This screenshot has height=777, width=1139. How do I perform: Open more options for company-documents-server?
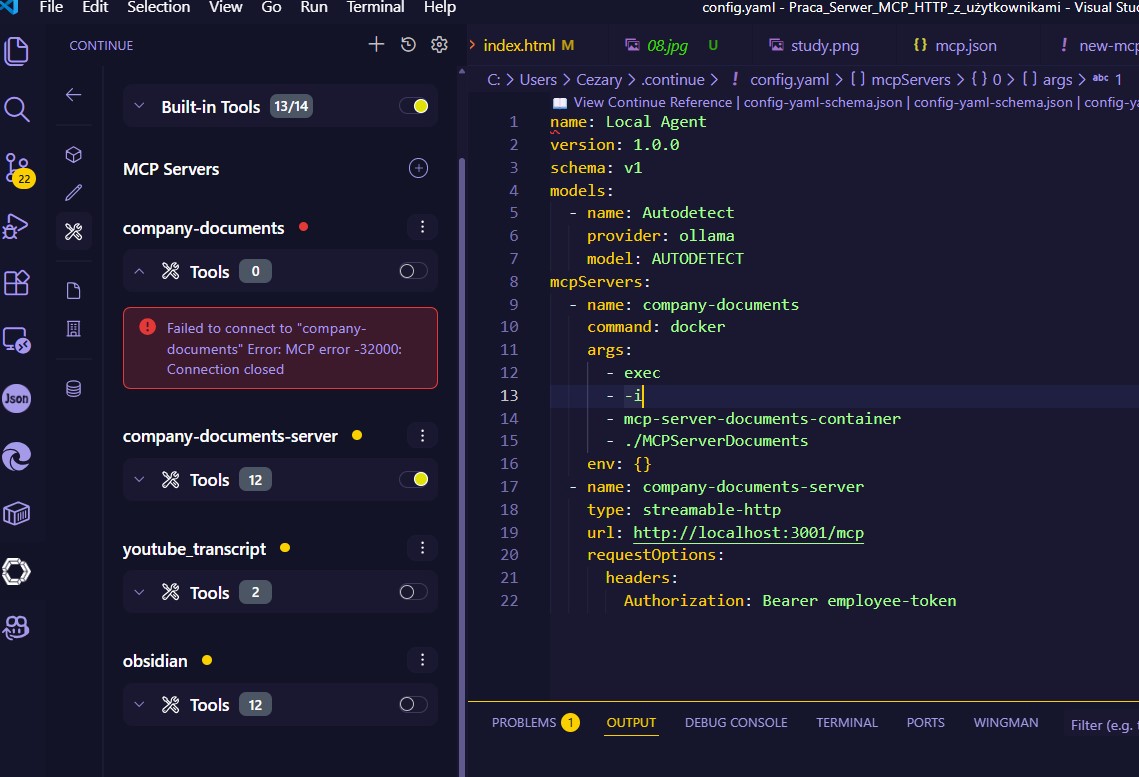pyautogui.click(x=422, y=436)
